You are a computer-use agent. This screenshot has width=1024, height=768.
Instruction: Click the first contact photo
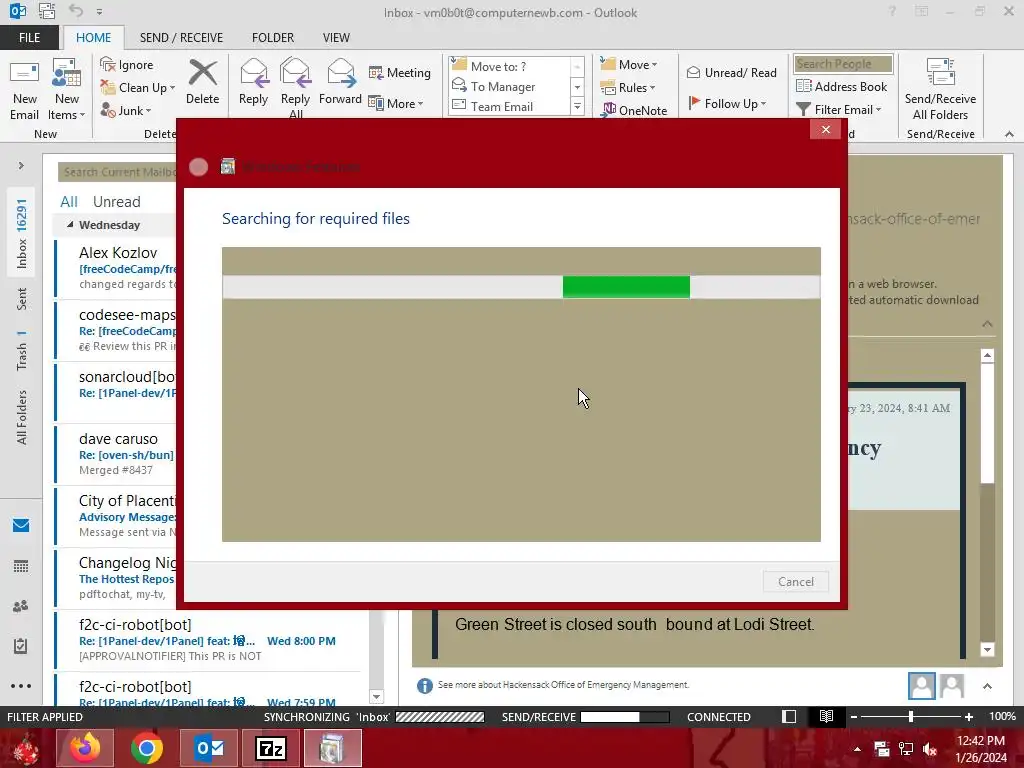tap(921, 686)
